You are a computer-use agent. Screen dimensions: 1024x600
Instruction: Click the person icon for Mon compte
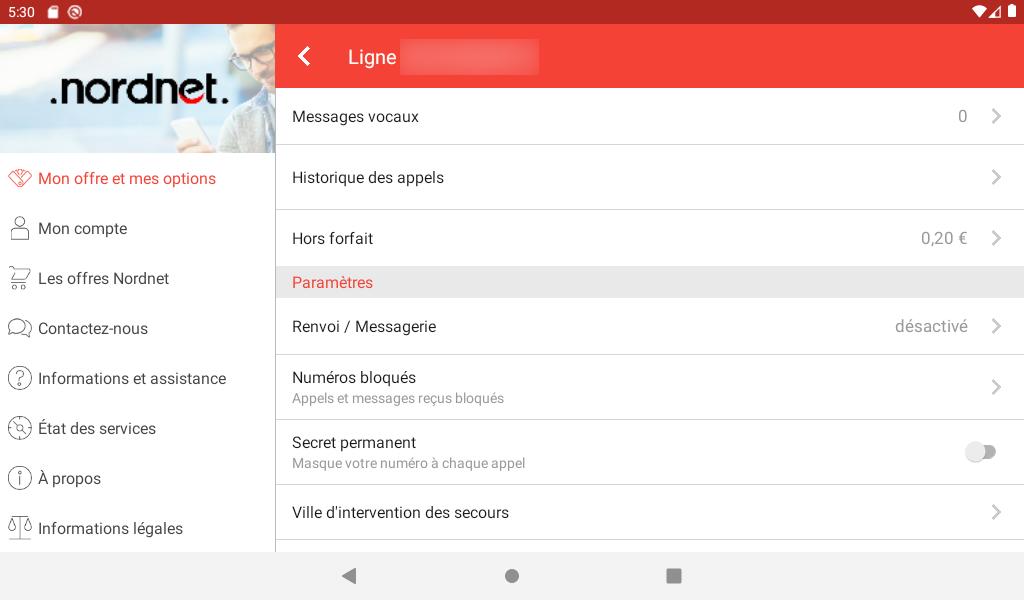click(x=20, y=229)
